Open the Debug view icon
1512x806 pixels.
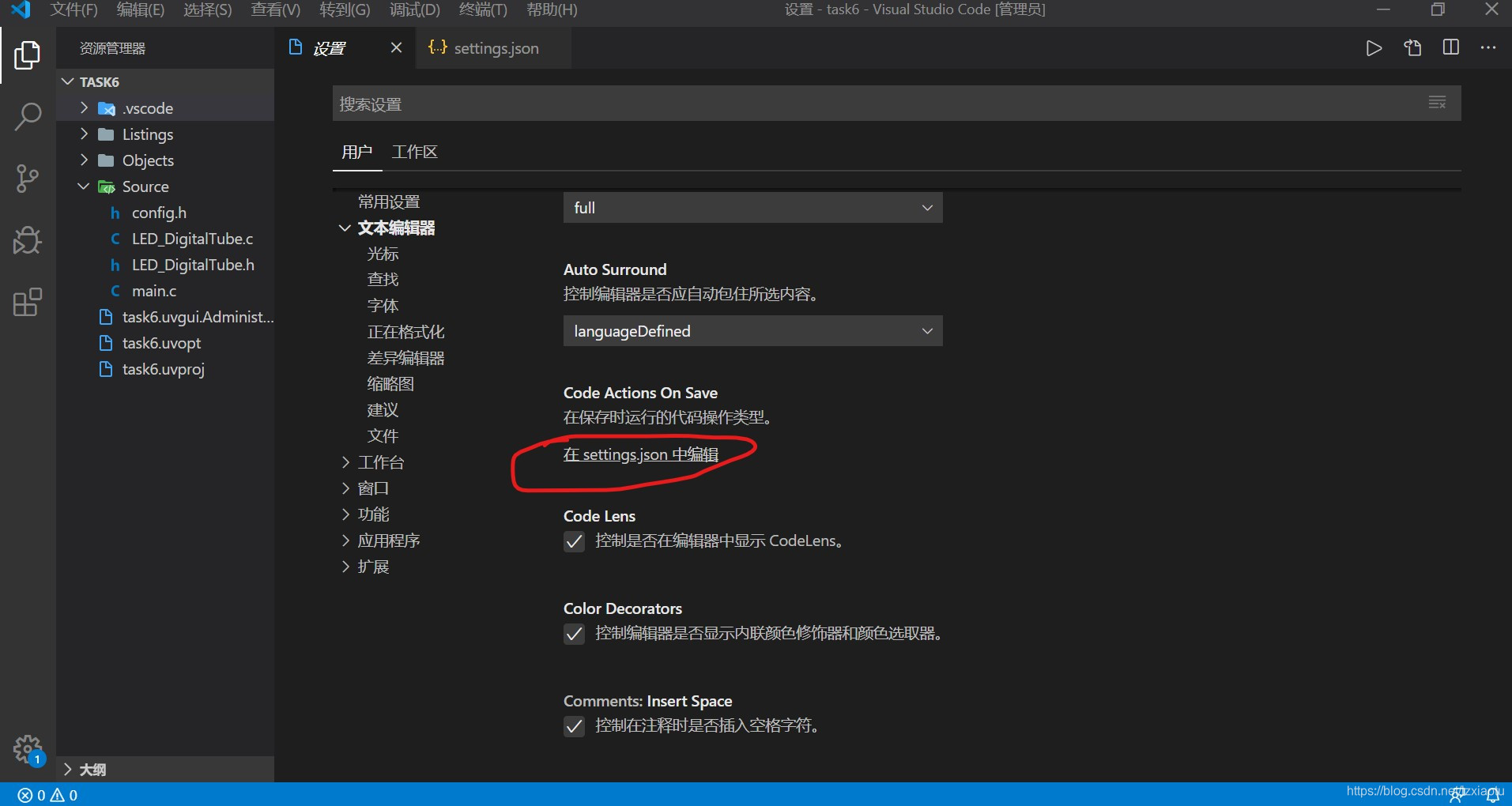pos(28,240)
